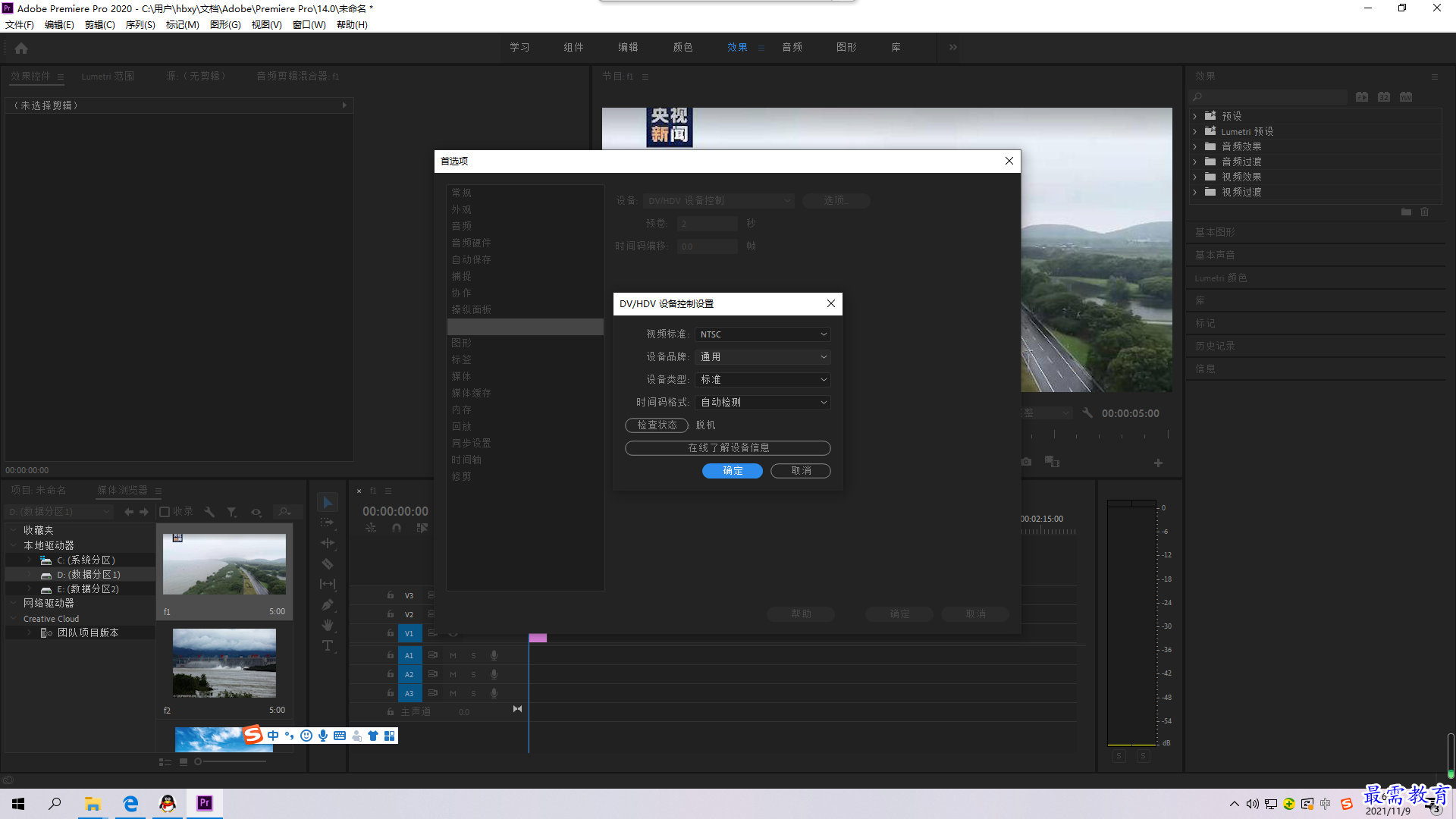
Task: Toggle lock on track A2
Action: (391, 674)
